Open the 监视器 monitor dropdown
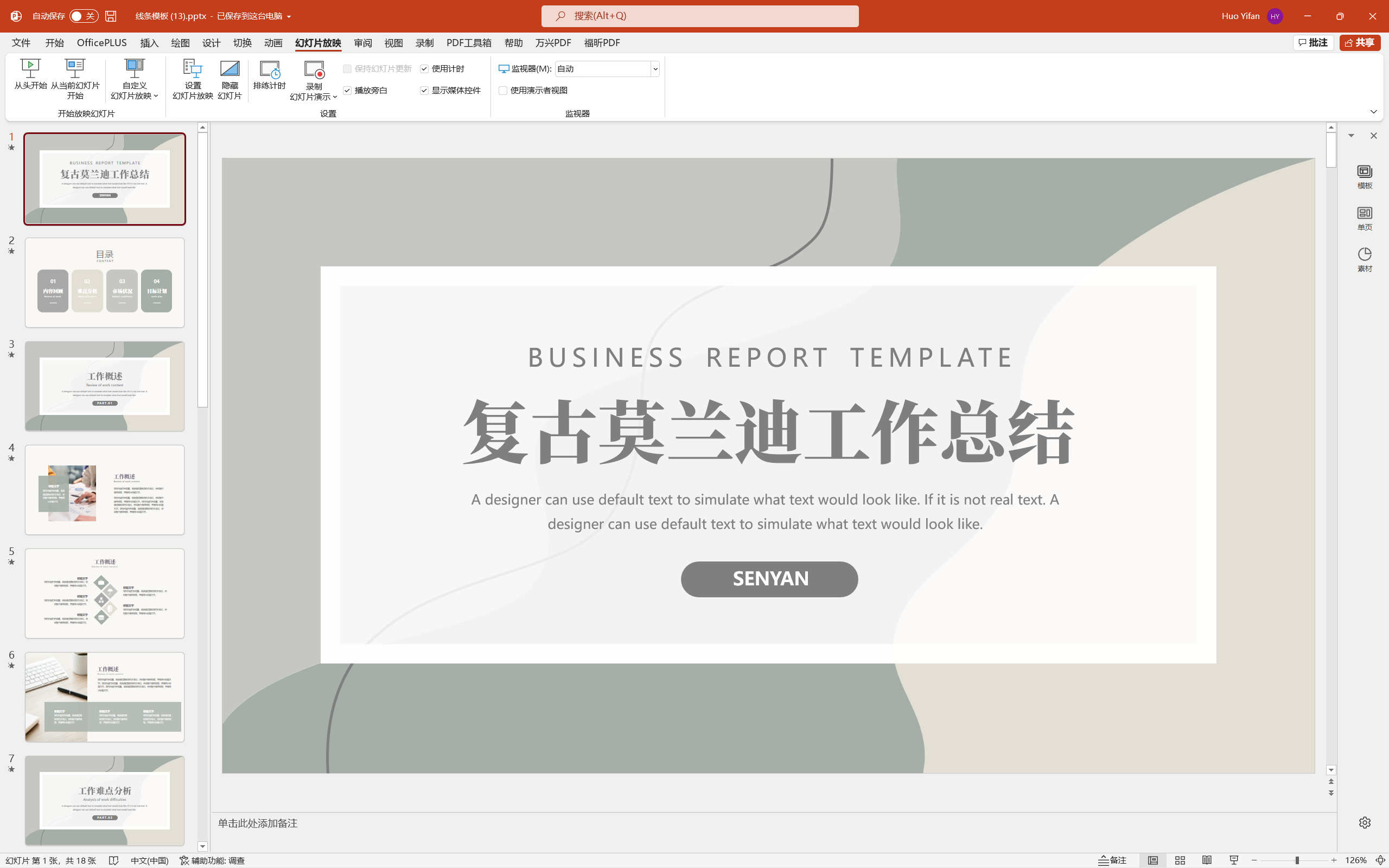 tap(654, 69)
